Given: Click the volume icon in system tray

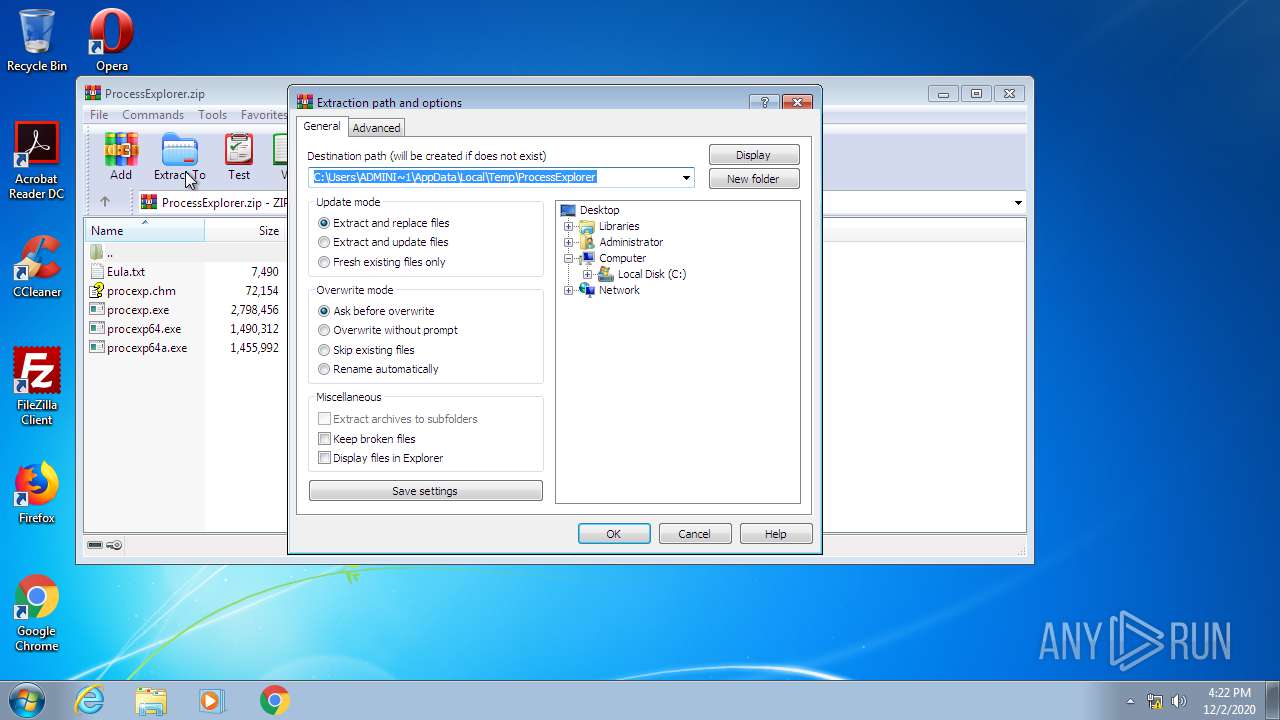Looking at the screenshot, I should pos(1179,701).
